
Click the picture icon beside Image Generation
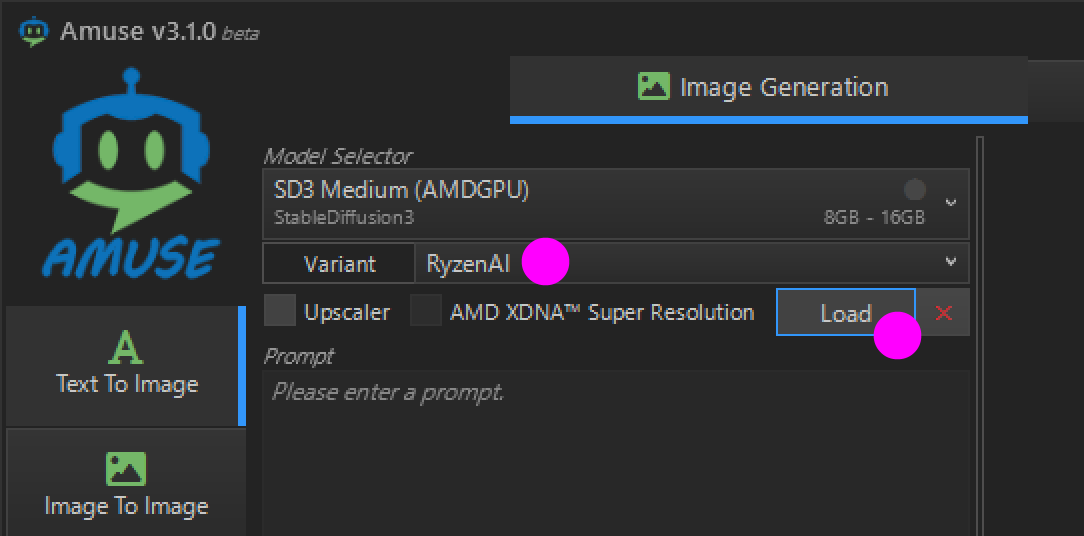click(653, 87)
